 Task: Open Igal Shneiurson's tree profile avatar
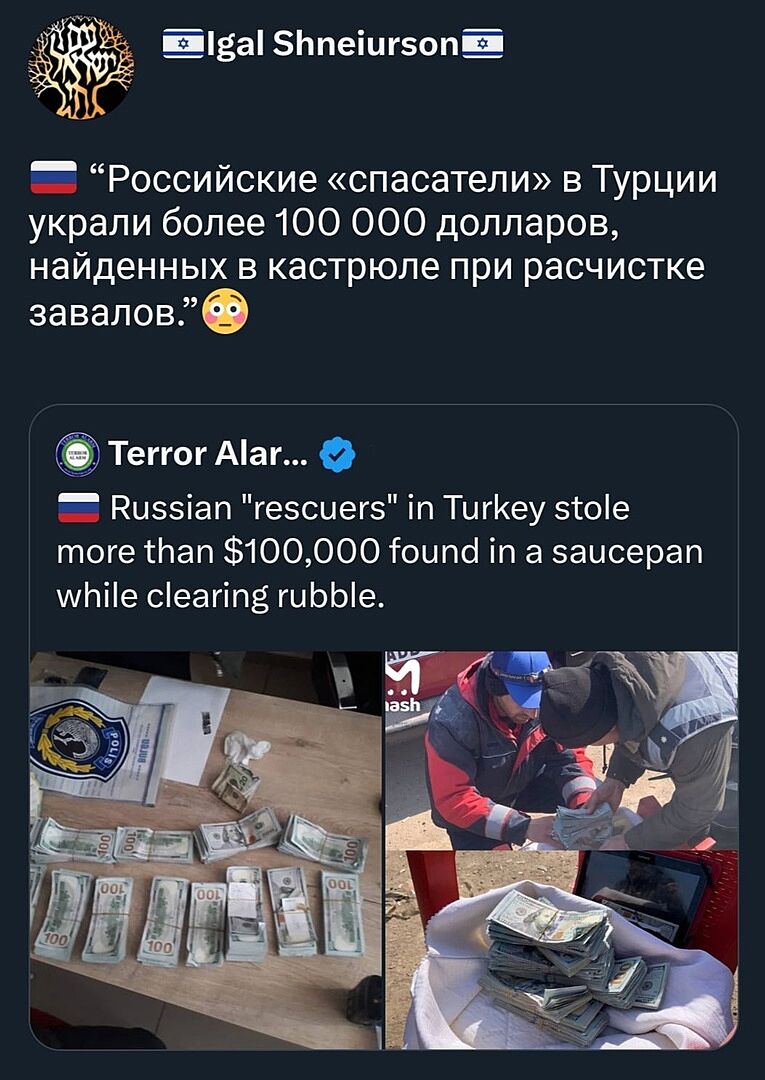pyautogui.click(x=81, y=66)
